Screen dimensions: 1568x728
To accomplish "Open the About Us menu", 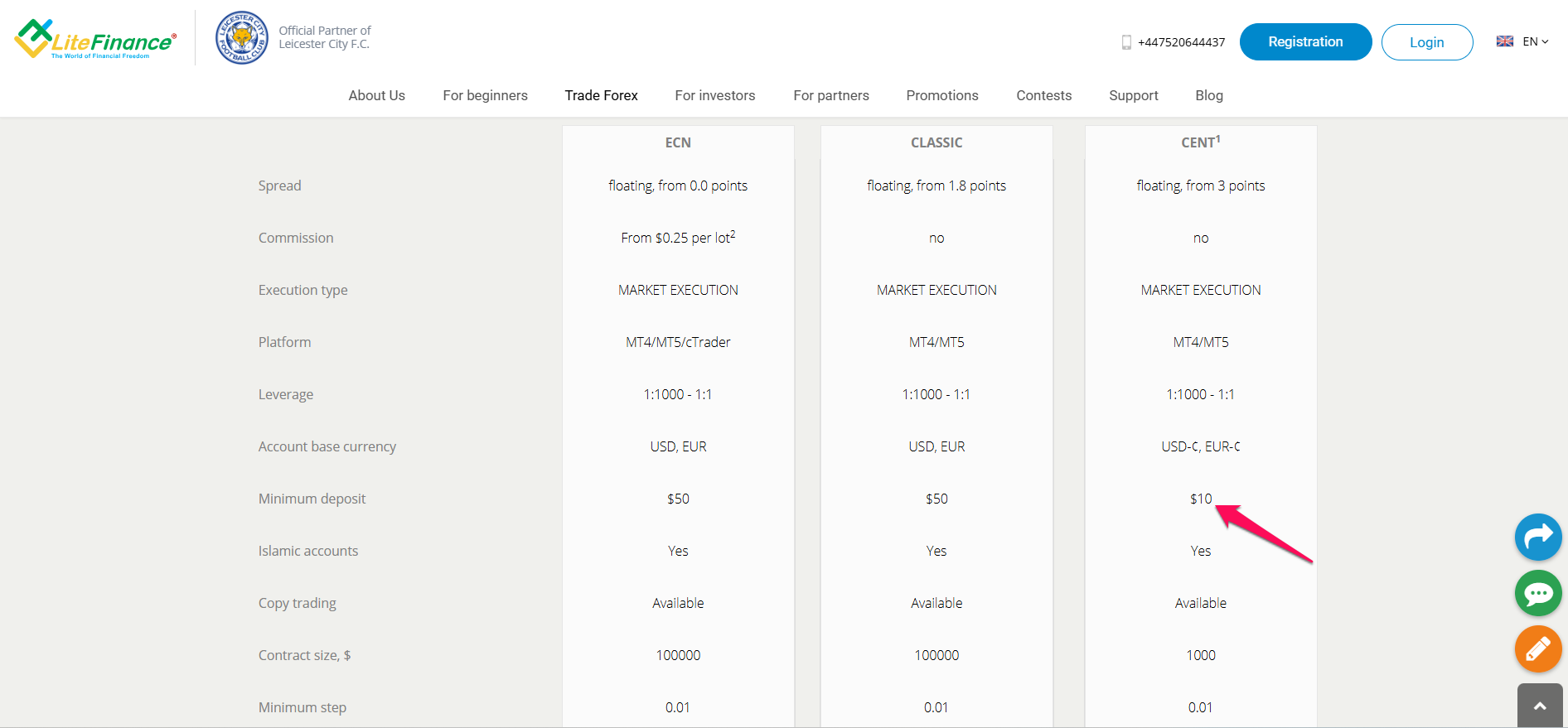I will [377, 95].
